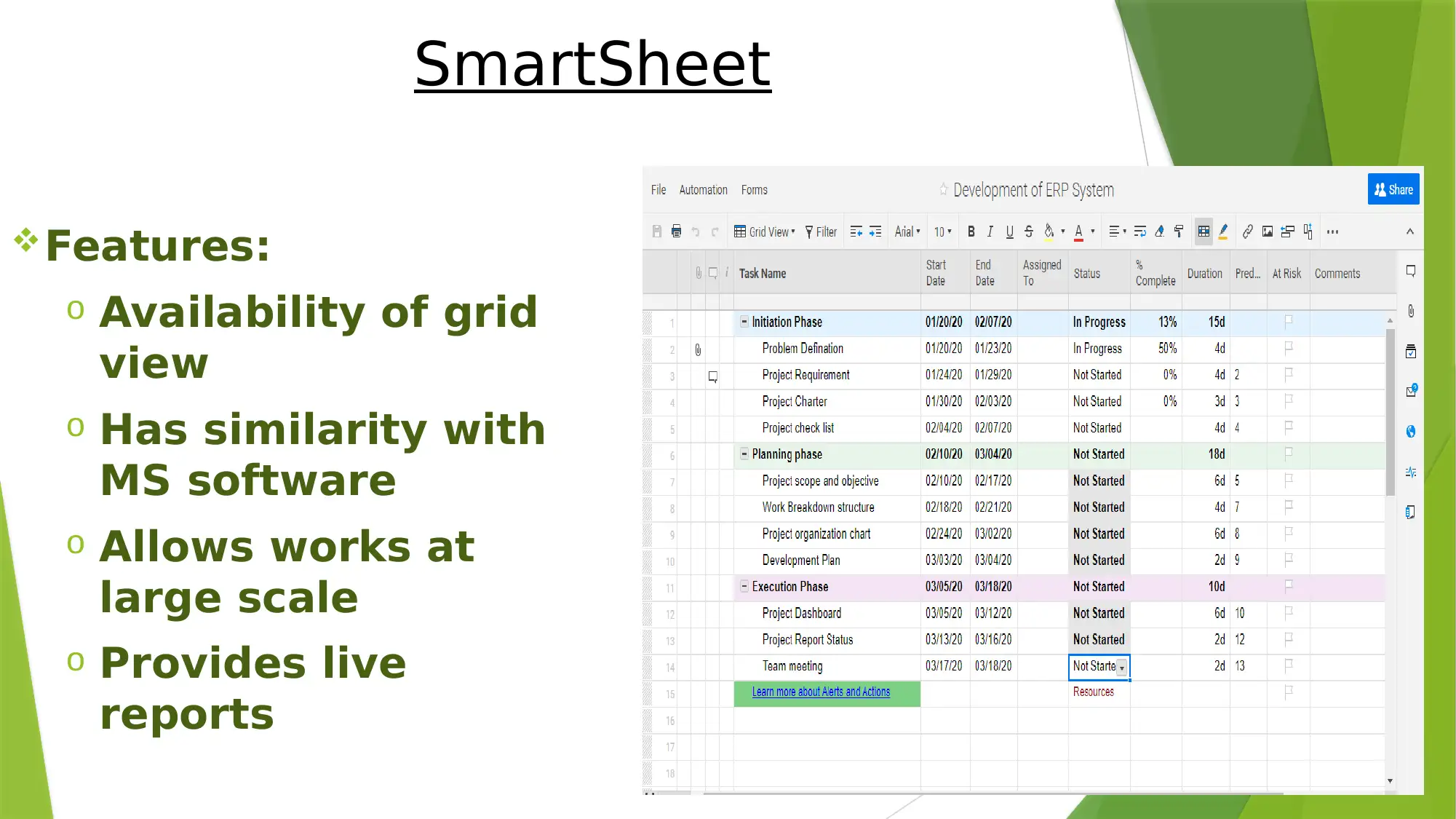Flag Development Plan as at risk
The height and width of the screenshot is (819, 1456).
click(x=1288, y=560)
